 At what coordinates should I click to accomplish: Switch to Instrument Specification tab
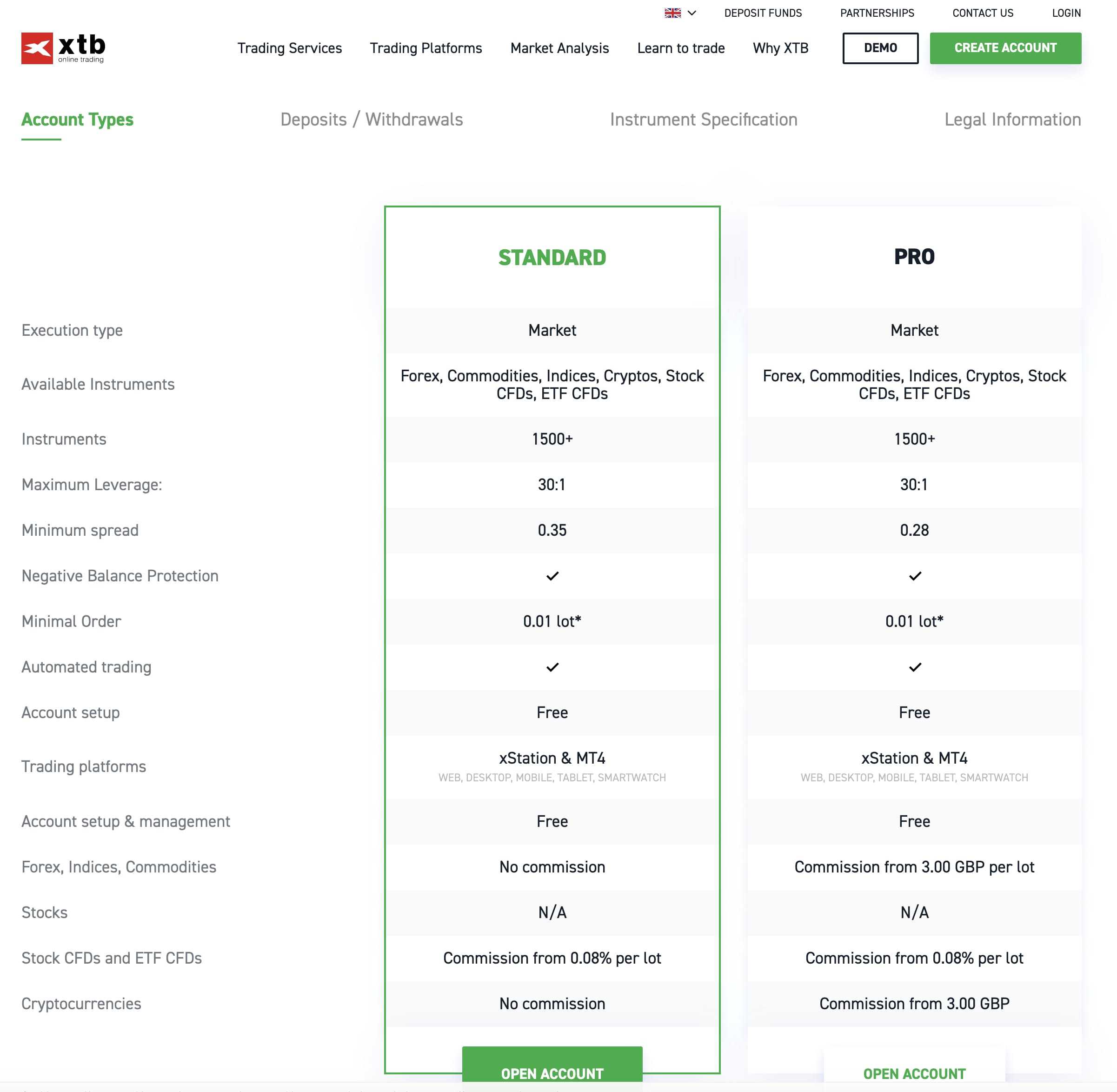pyautogui.click(x=704, y=120)
